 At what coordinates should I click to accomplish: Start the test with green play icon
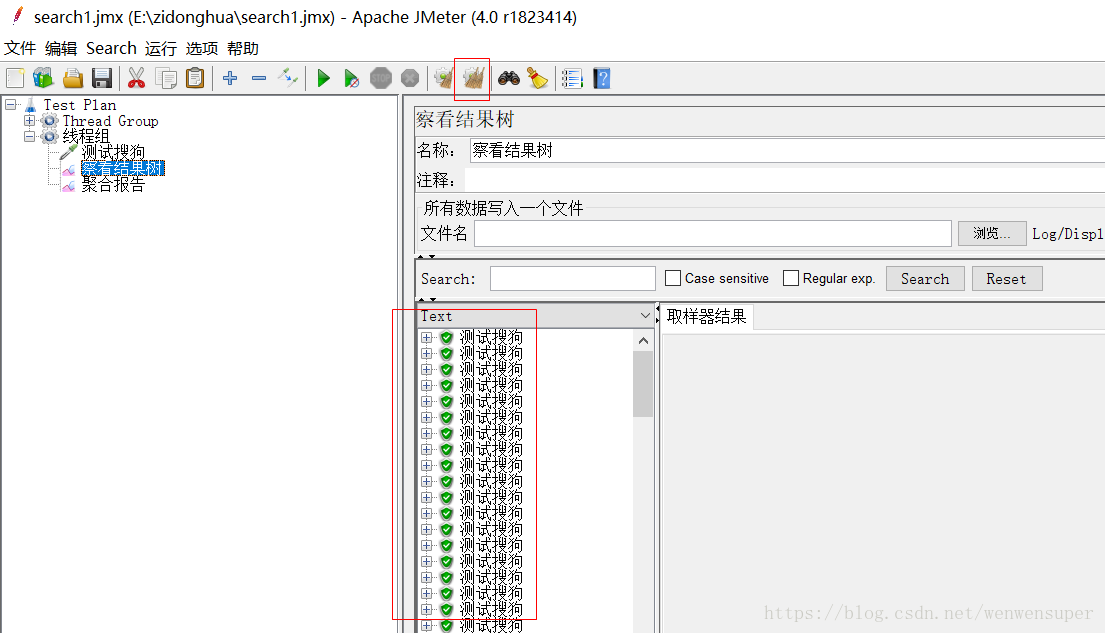(x=323, y=78)
